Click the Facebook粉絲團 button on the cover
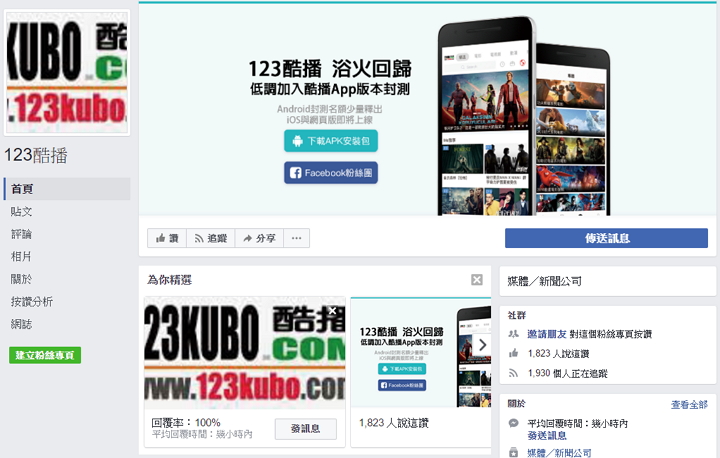Image resolution: width=720 pixels, height=458 pixels. coord(331,173)
